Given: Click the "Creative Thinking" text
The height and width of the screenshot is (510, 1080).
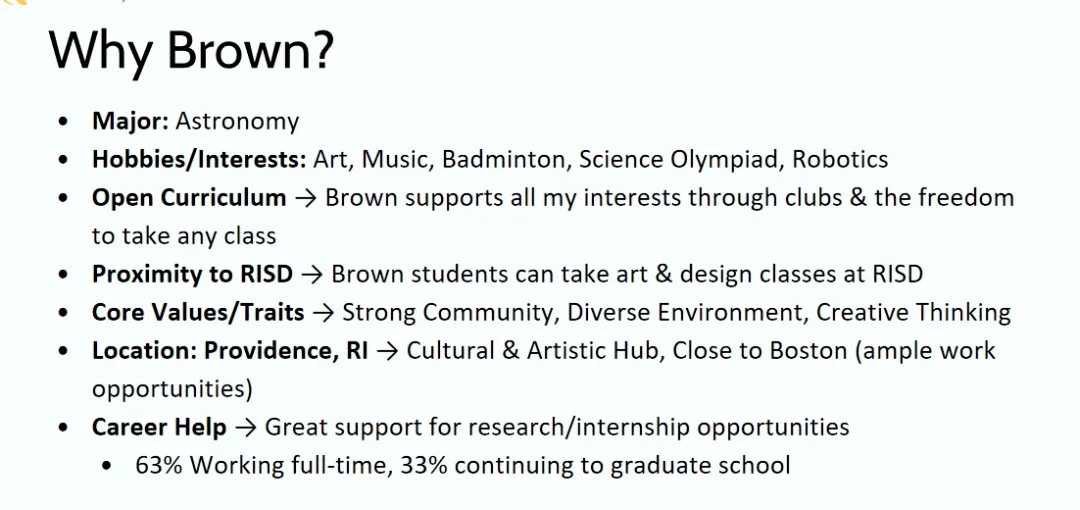Looking at the screenshot, I should [913, 313].
